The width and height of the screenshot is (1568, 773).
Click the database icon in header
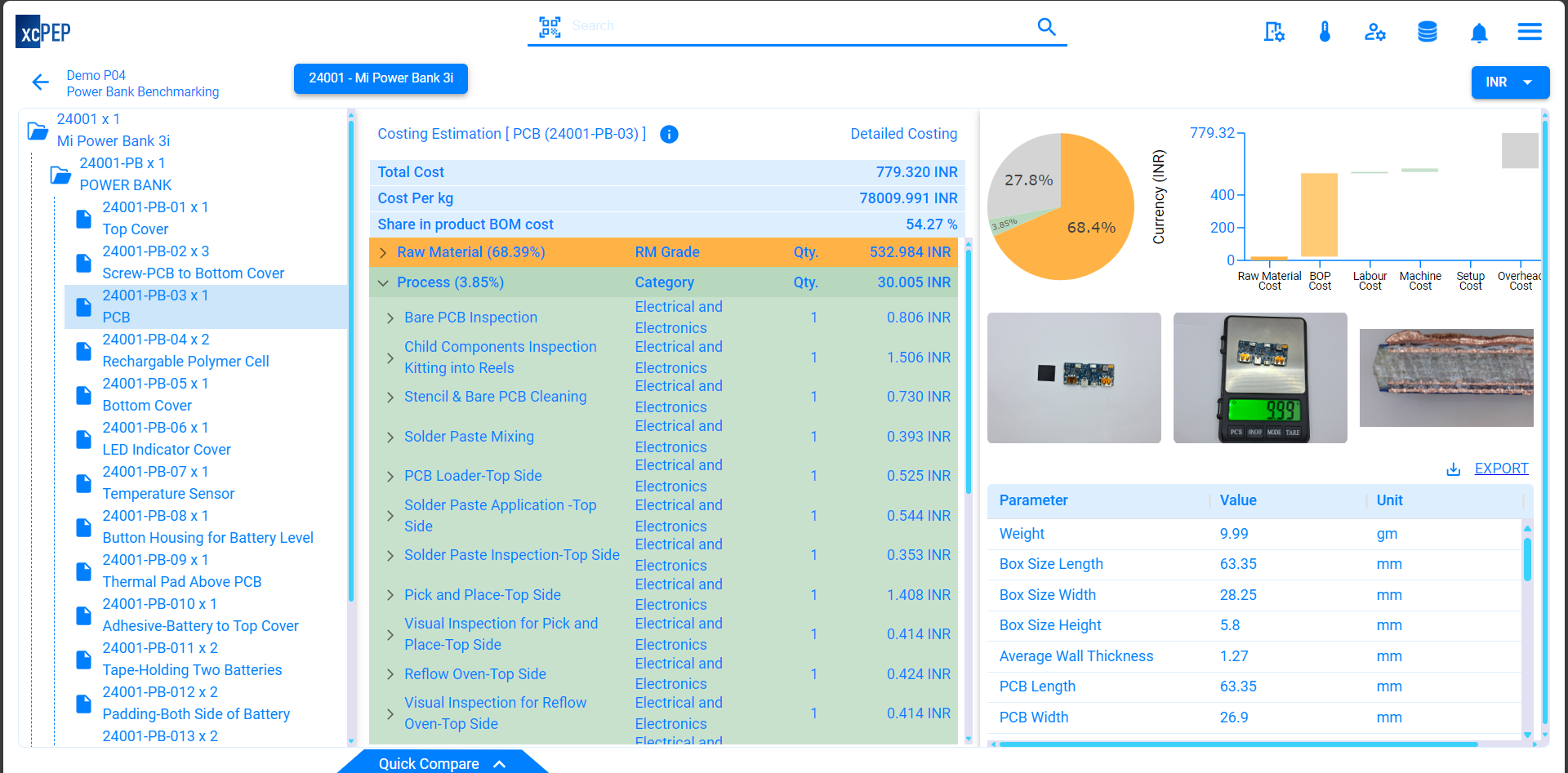tap(1427, 32)
